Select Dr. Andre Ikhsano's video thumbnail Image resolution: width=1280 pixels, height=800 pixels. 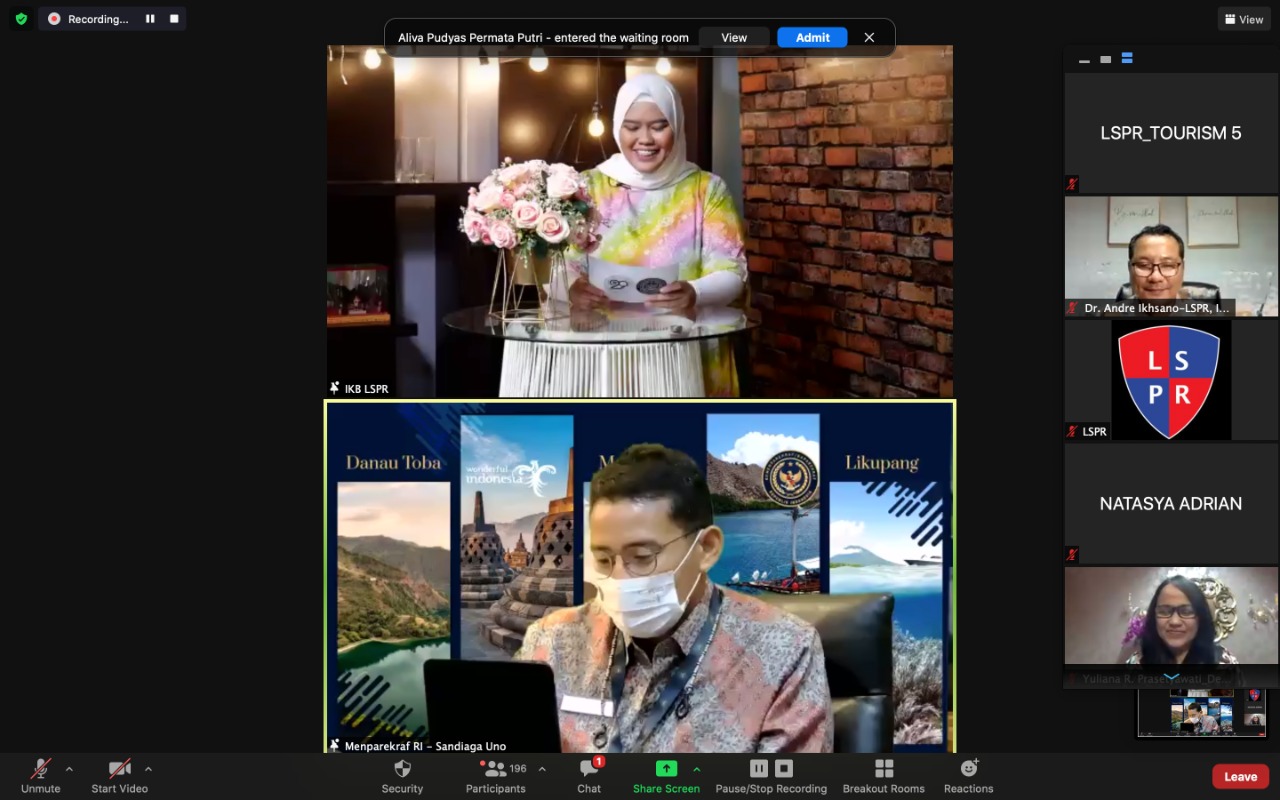pyautogui.click(x=1171, y=256)
